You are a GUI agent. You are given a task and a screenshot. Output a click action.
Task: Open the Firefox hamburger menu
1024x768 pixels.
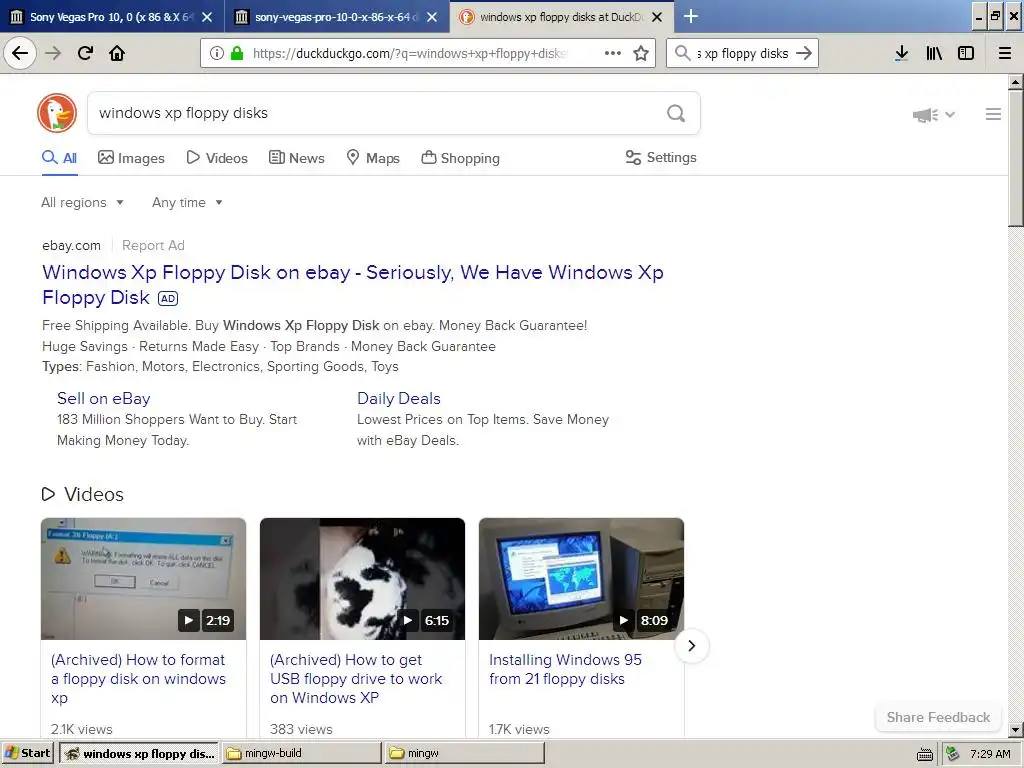coord(1004,53)
